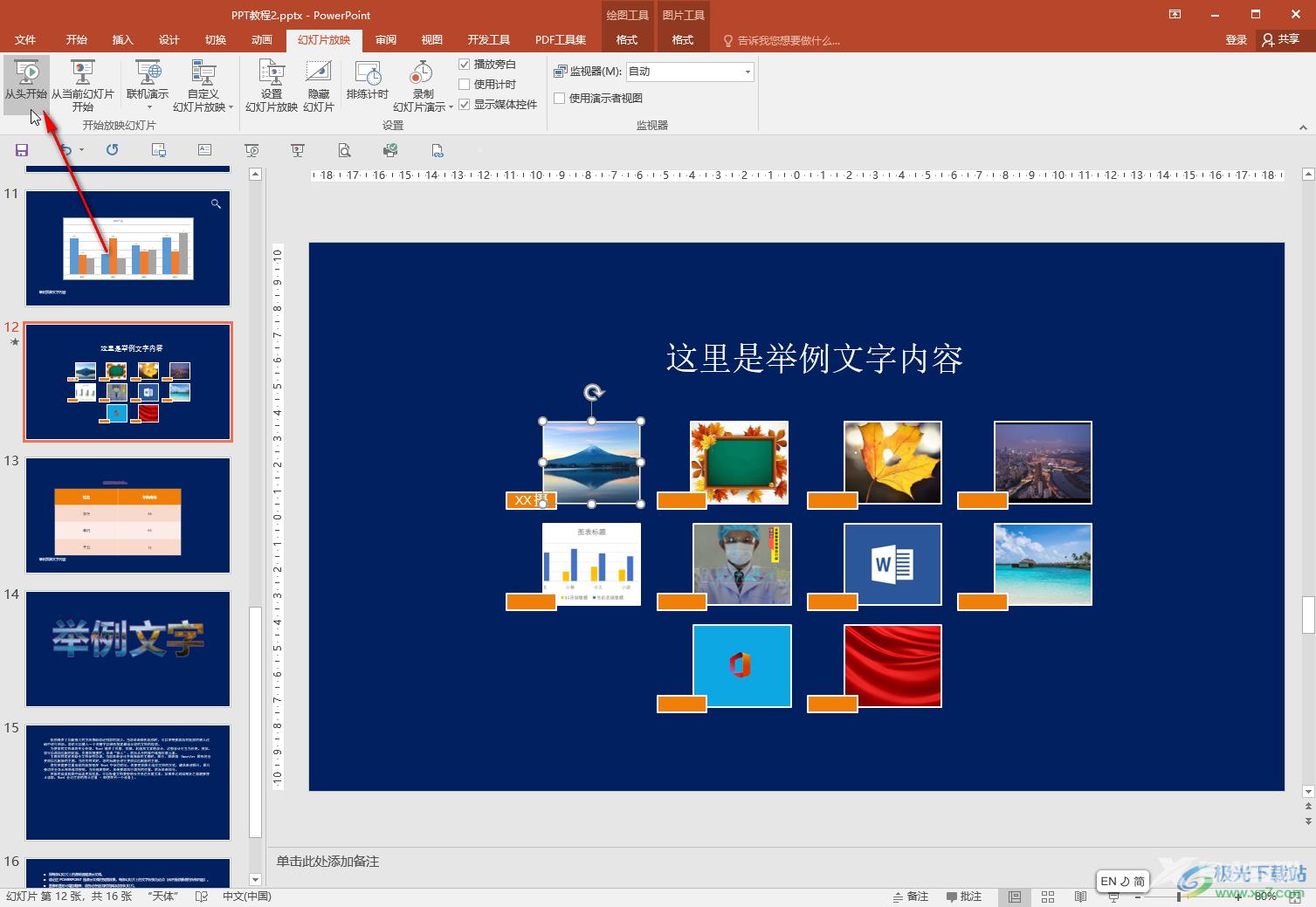
Task: Click the print preview magnifier icon
Action: 344,150
